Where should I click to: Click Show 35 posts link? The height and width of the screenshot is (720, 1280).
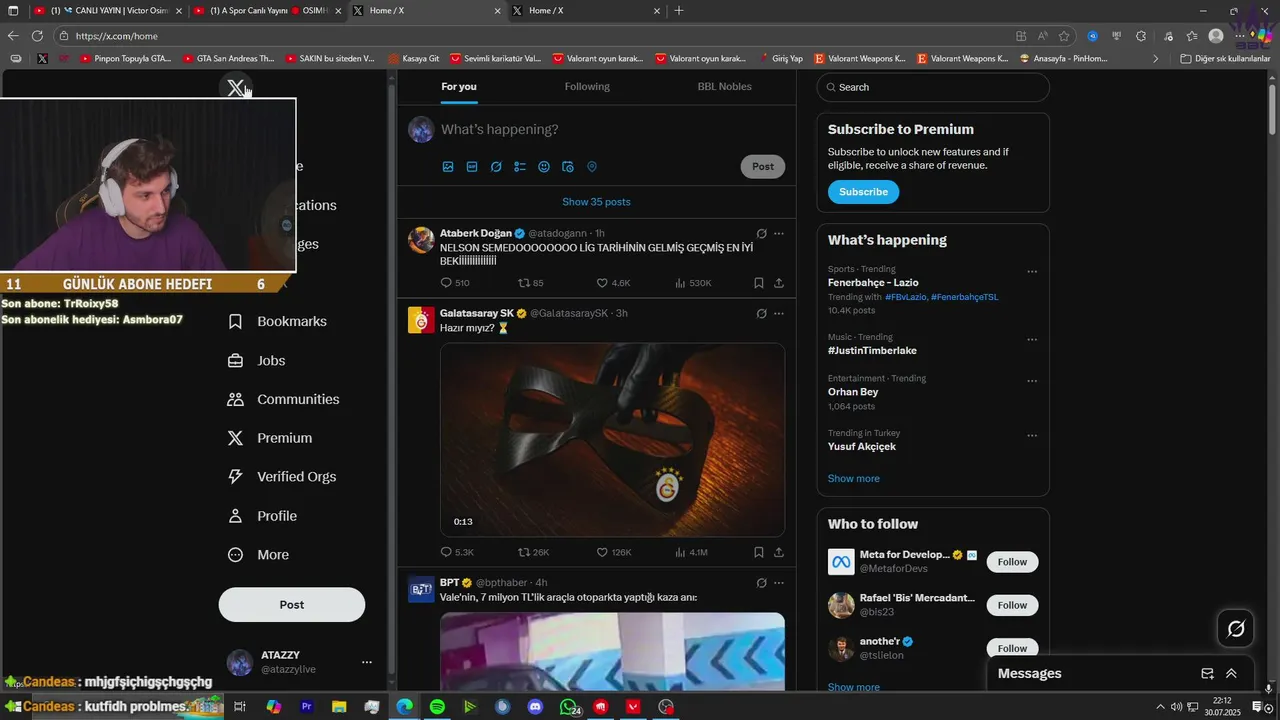[596, 202]
